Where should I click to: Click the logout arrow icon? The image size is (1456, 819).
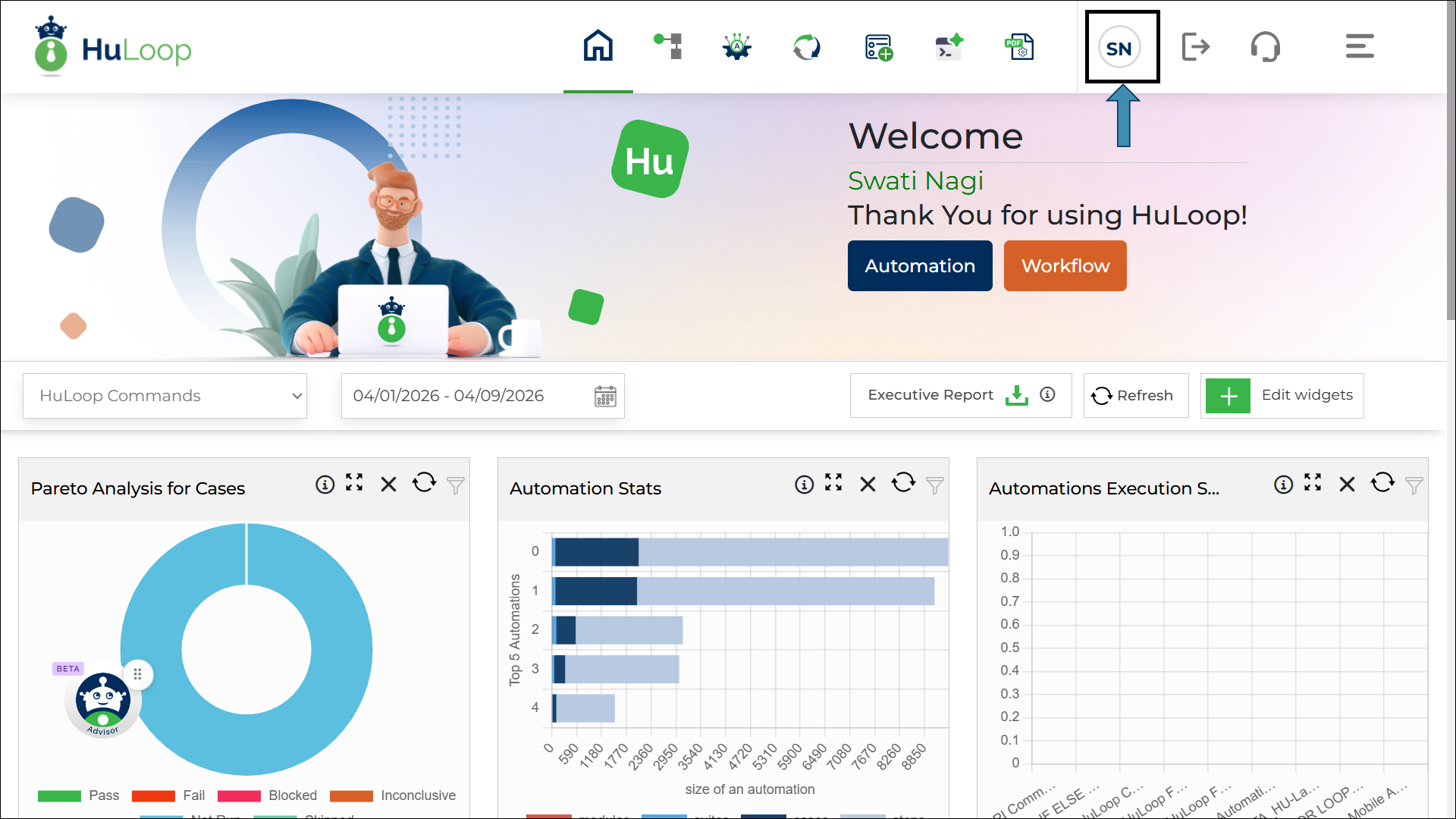[x=1195, y=47]
